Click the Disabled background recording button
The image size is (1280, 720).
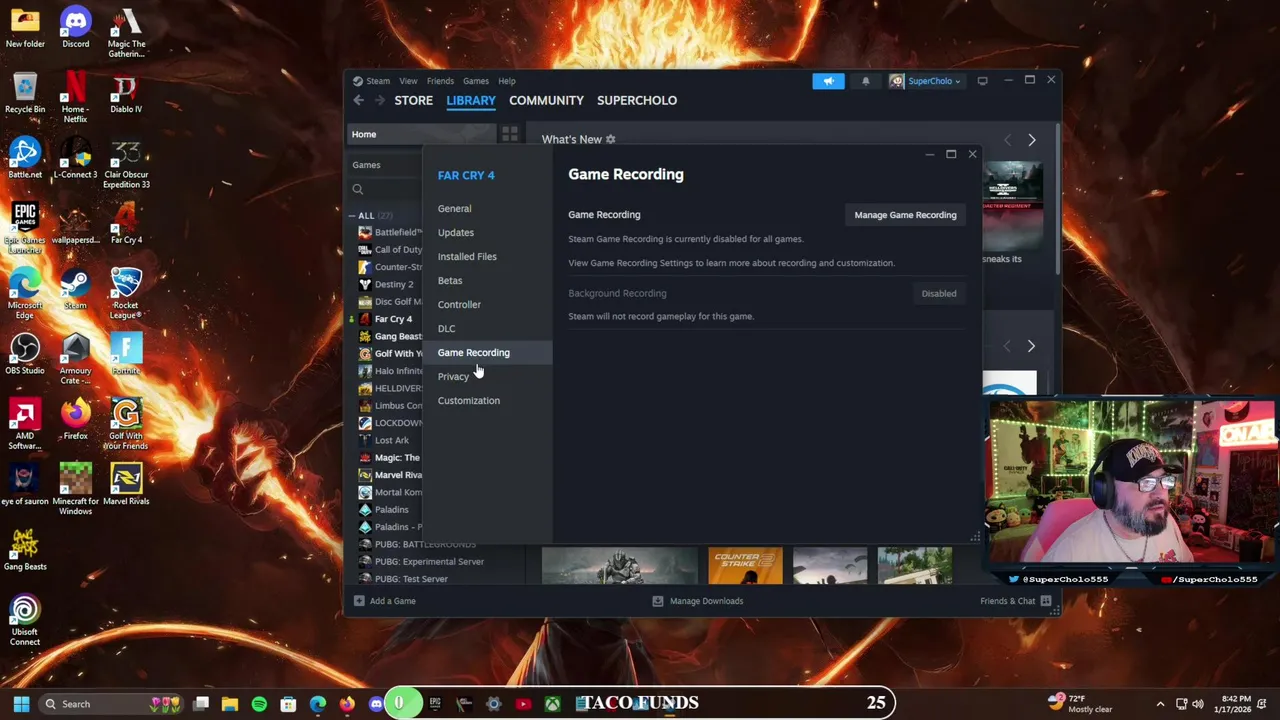[x=939, y=294]
